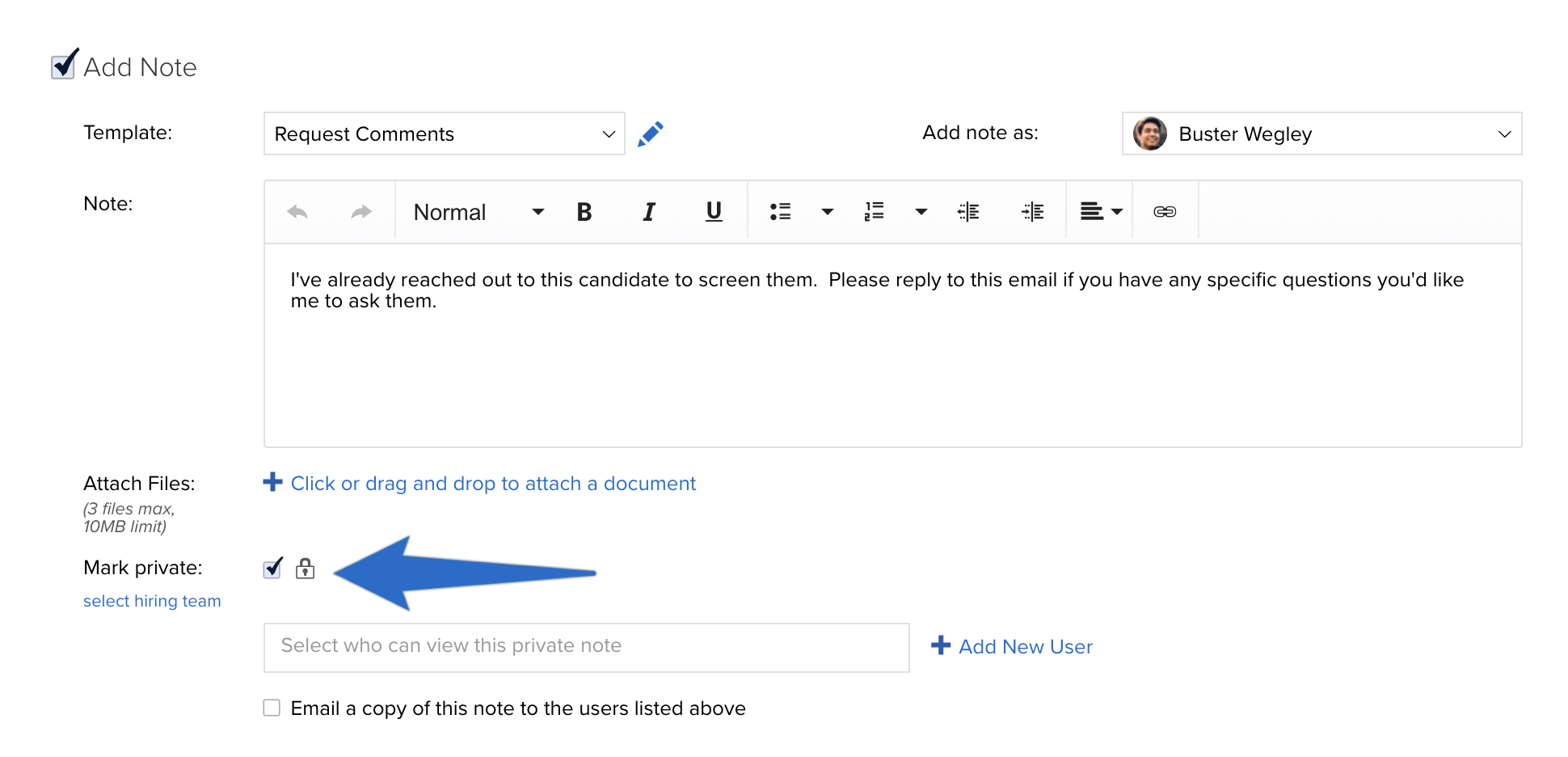Toggle bold formatting
The image size is (1568, 757).
tap(584, 212)
